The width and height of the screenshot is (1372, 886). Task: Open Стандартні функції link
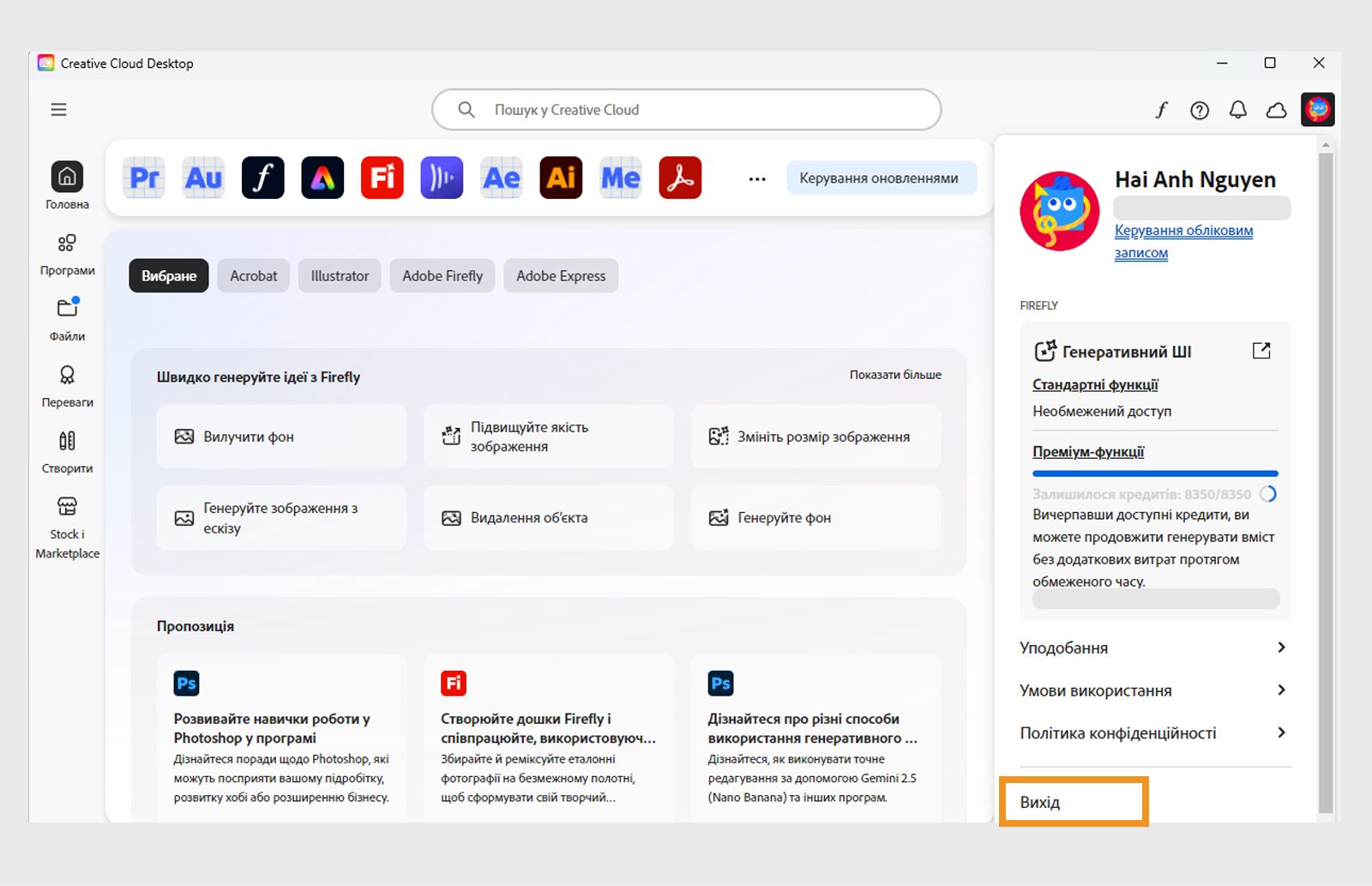(1095, 385)
